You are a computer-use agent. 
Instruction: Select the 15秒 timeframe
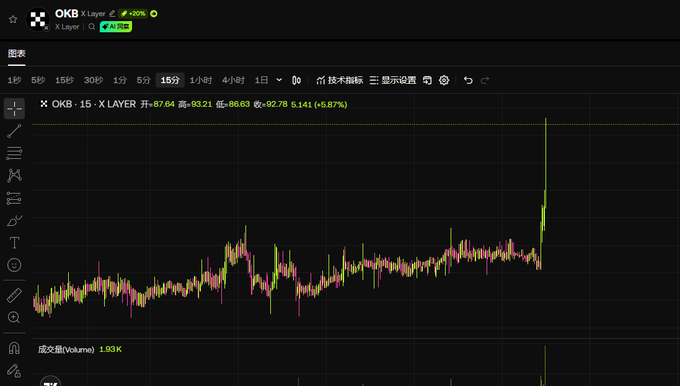(x=64, y=80)
